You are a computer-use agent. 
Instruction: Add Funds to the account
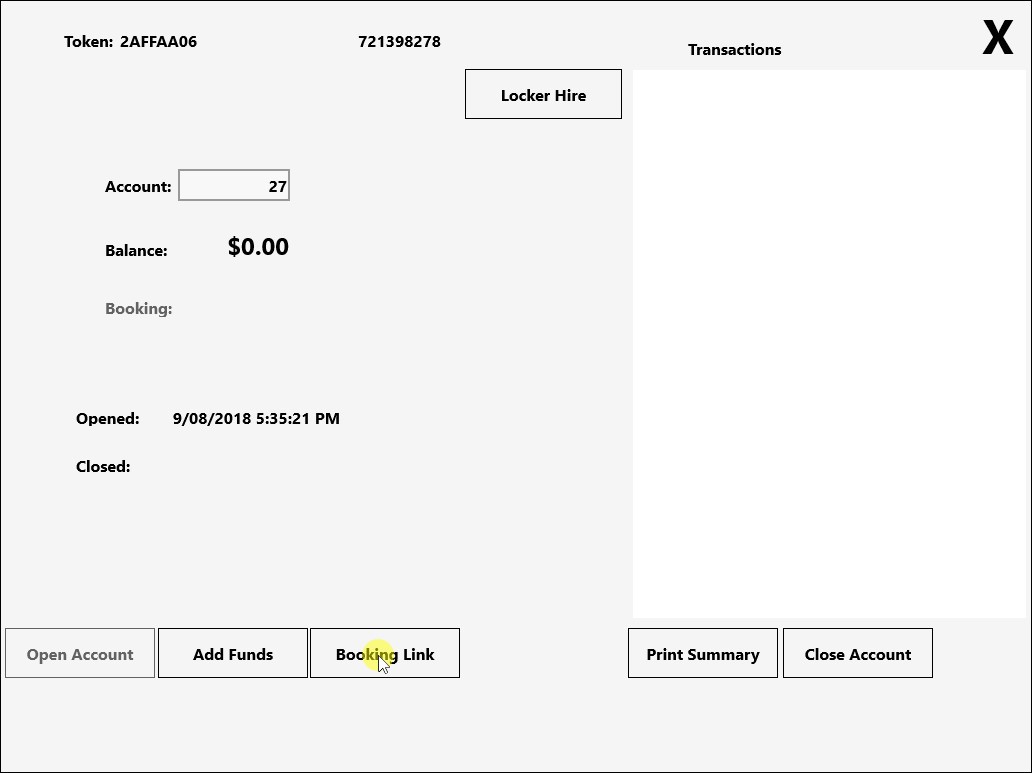[x=232, y=653]
